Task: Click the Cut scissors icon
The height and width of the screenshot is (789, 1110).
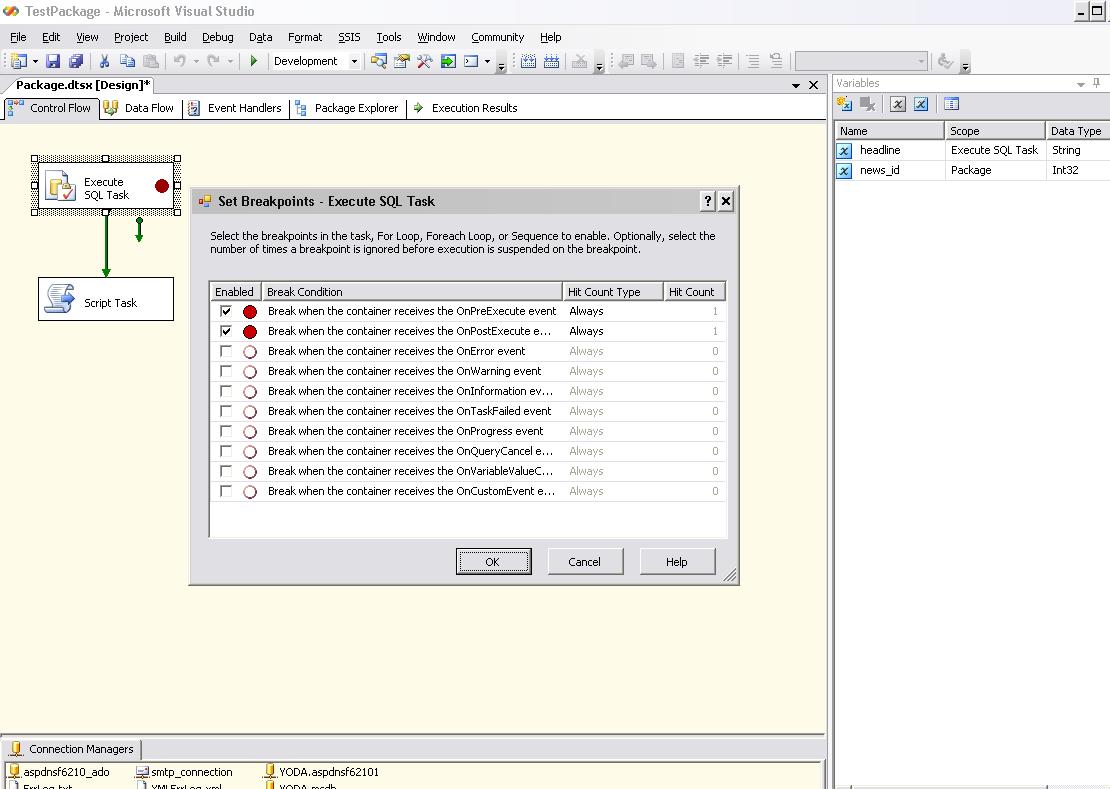Action: tap(103, 62)
